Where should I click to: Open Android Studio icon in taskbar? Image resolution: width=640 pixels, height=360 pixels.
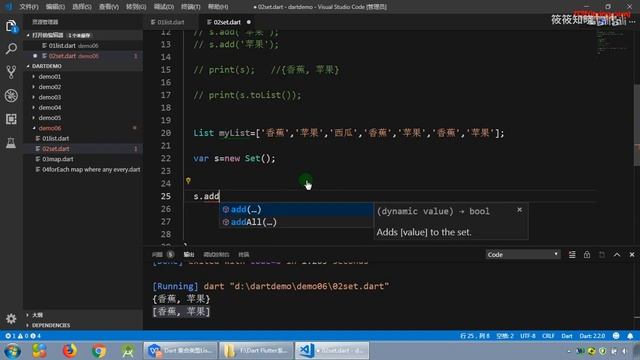pos(128,351)
